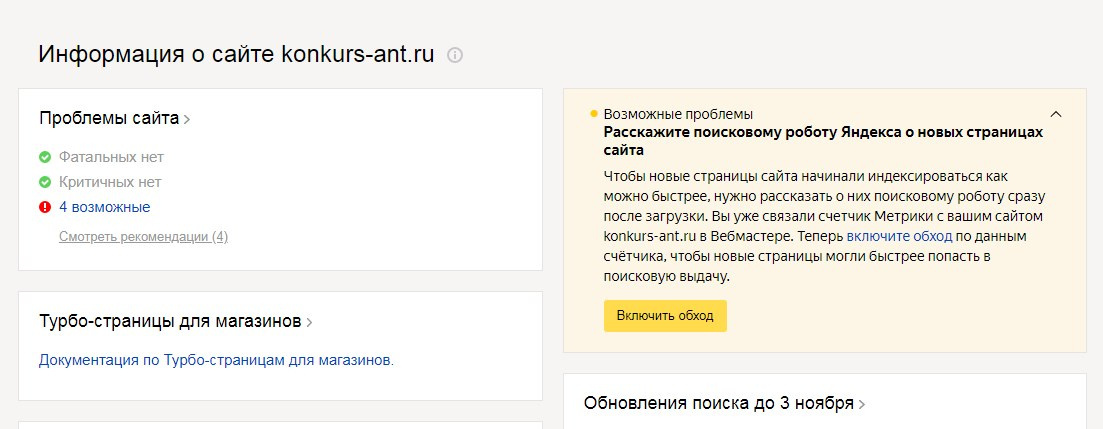Click the Фатальных нет status text
The width and height of the screenshot is (1103, 429).
click(111, 157)
